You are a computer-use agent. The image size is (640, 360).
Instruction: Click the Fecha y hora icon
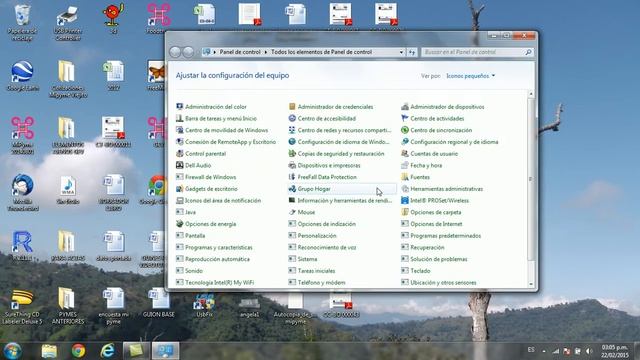pos(404,165)
